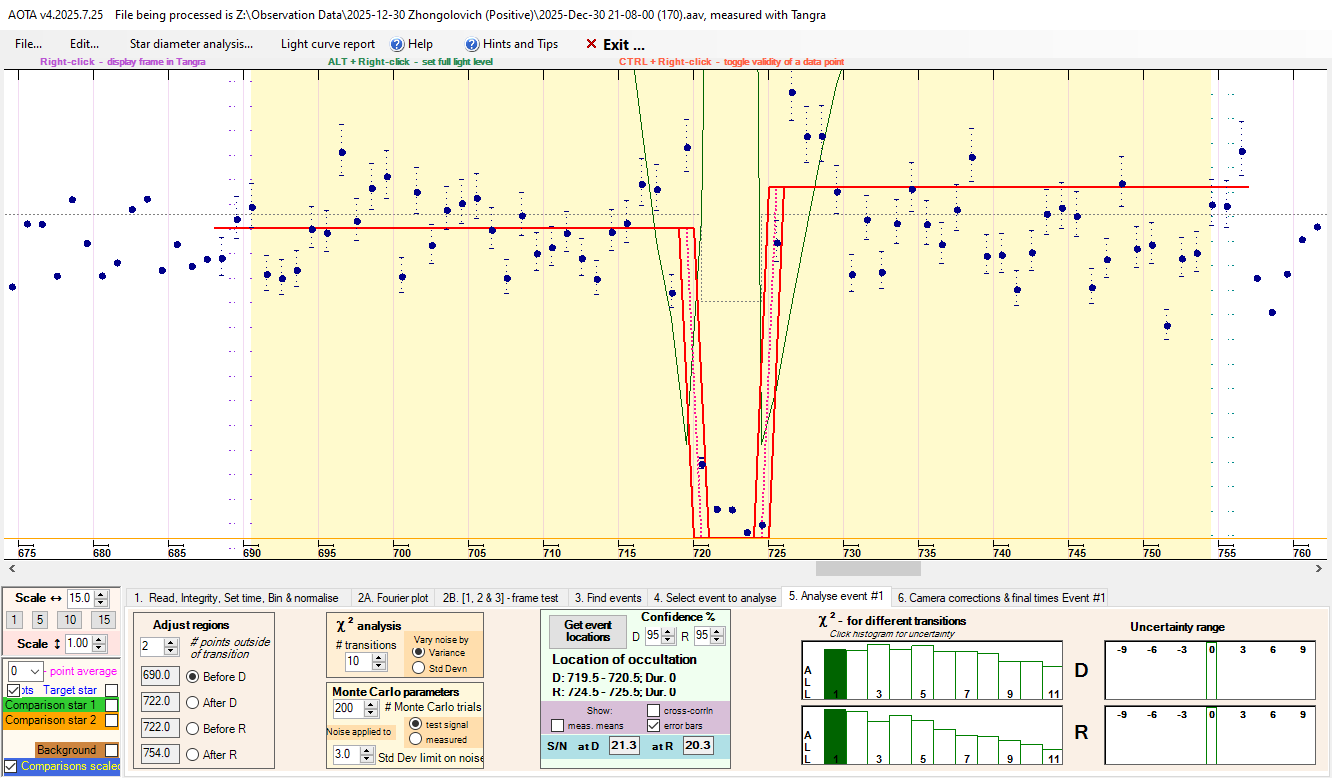The height and width of the screenshot is (778, 1332).
Task: Set horizontal scale preset to 10
Action: 68,620
